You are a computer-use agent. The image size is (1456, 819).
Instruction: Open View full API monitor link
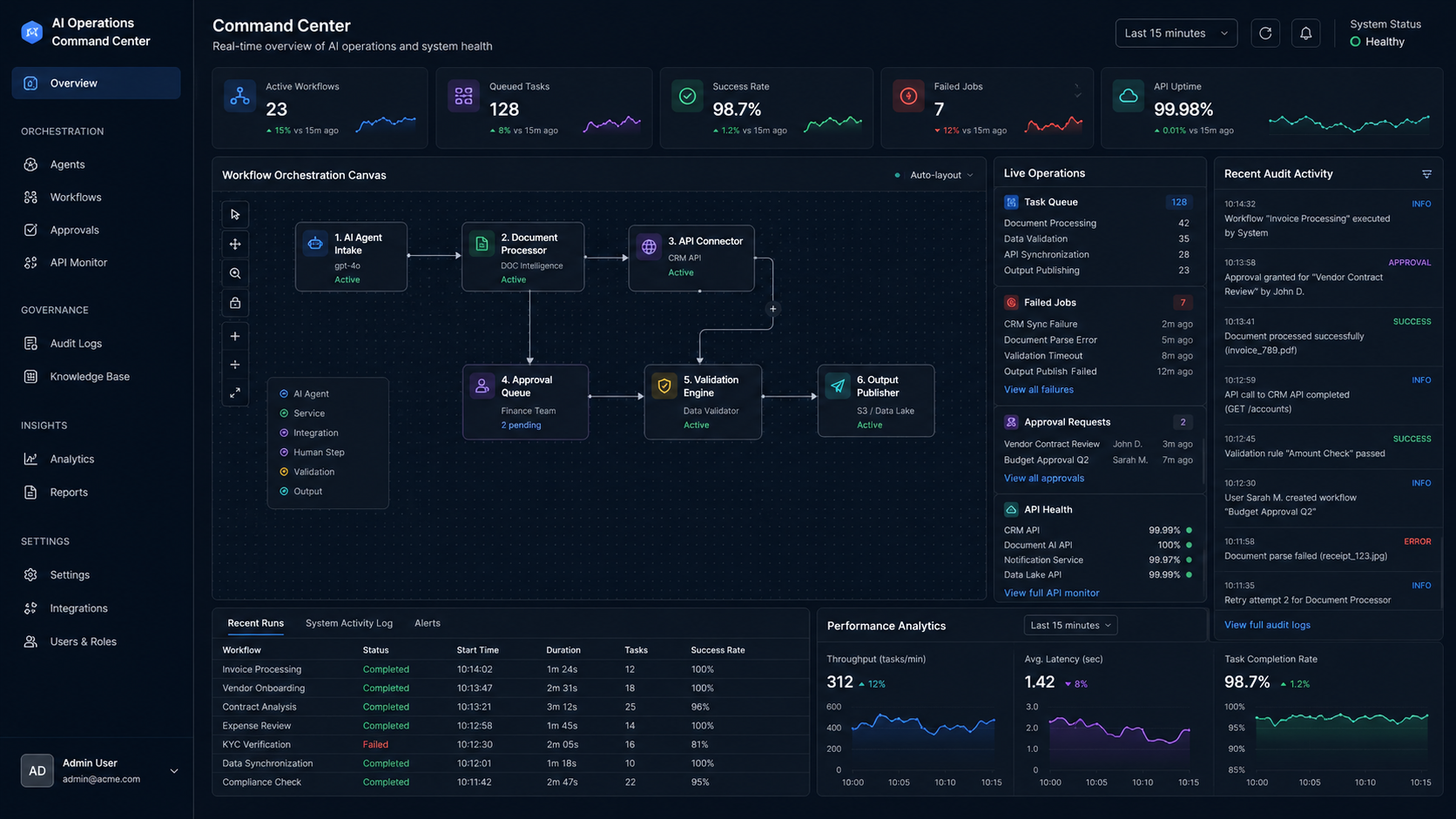1052,594
